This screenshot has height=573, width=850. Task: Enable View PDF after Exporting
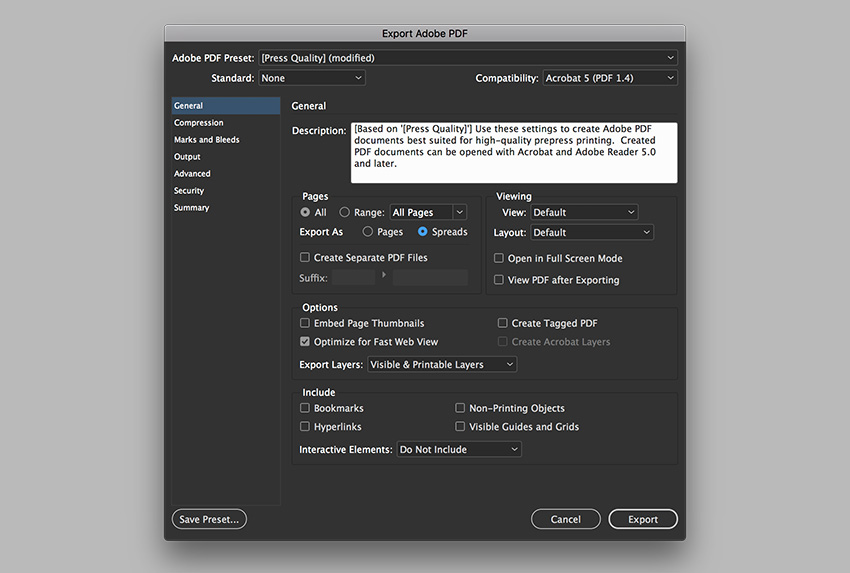[x=499, y=280]
